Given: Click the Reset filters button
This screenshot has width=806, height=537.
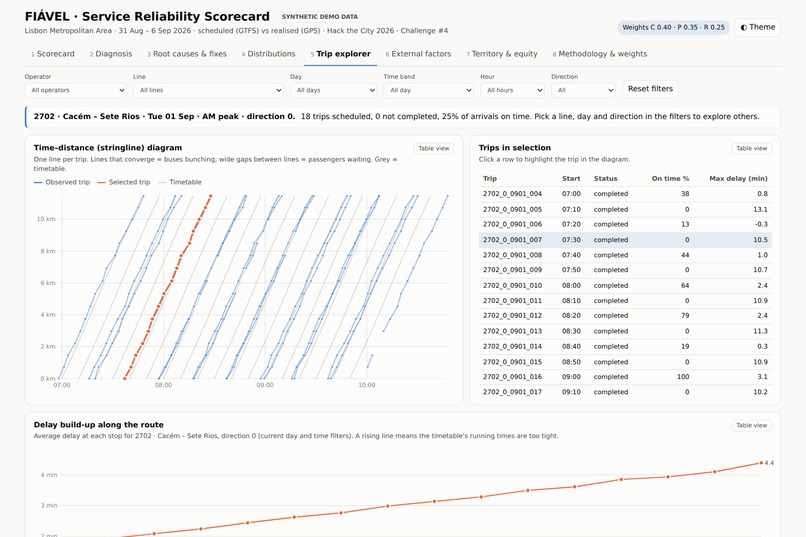Looking at the screenshot, I should point(650,89).
